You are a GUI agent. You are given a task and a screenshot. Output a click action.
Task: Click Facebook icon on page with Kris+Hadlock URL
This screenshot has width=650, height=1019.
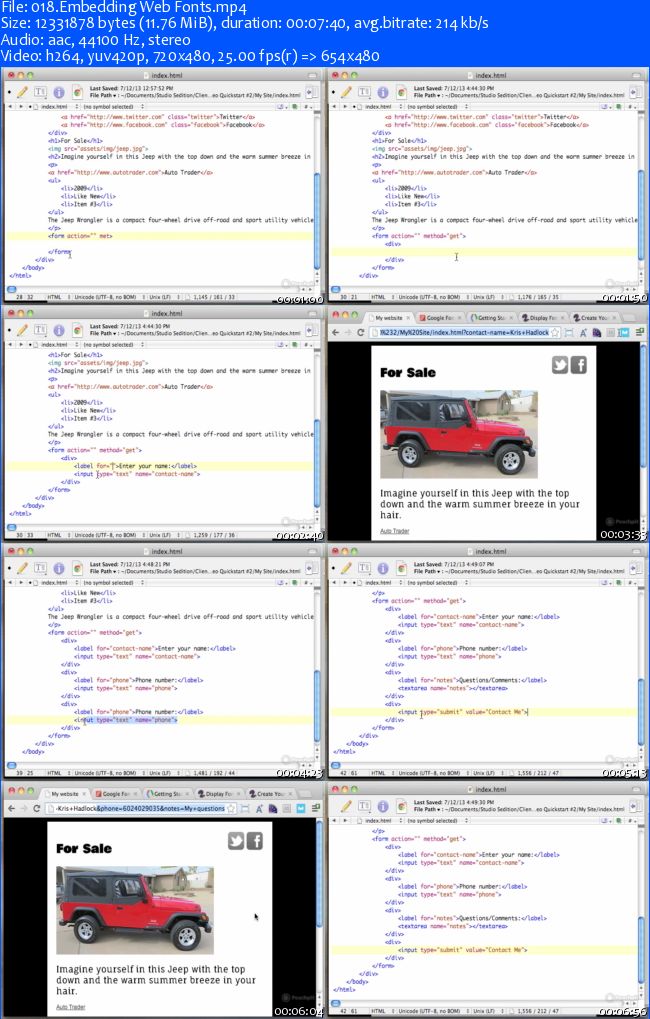click(x=578, y=365)
